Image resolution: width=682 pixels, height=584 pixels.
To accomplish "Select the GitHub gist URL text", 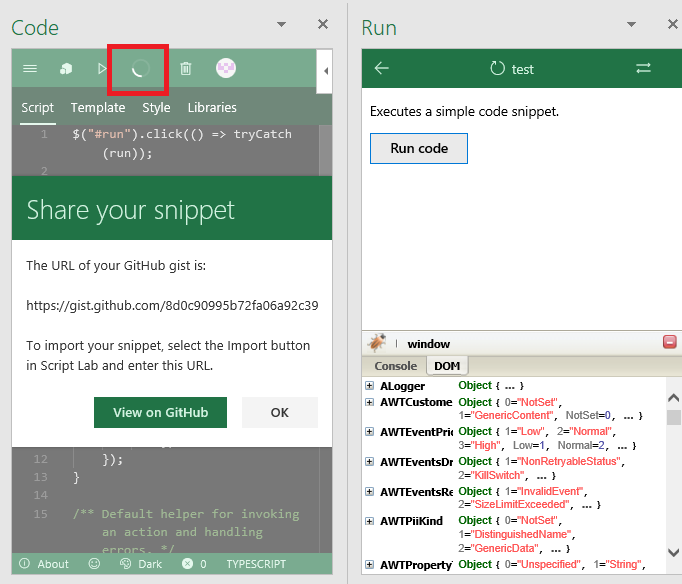I will tap(172, 306).
